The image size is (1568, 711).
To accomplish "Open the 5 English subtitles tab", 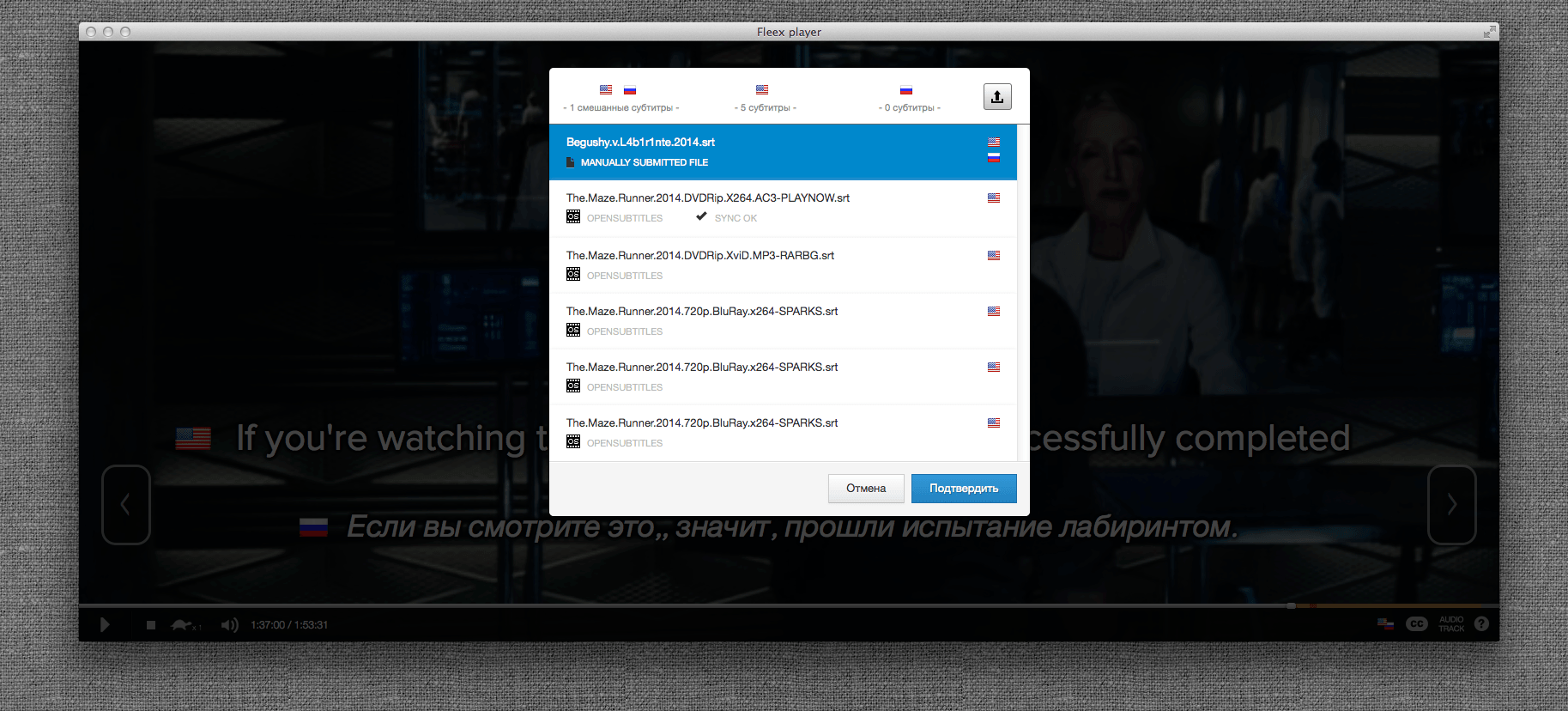I will (765, 99).
